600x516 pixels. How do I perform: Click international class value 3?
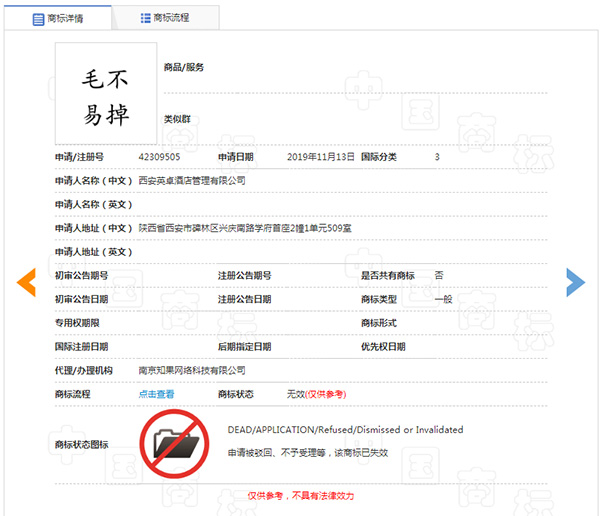click(437, 157)
